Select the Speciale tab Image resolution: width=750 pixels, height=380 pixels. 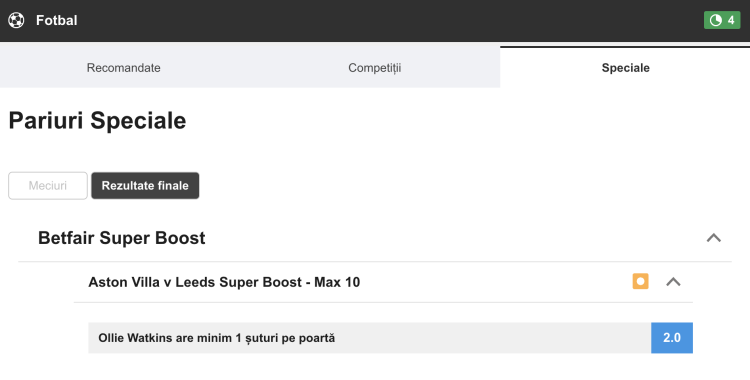pos(625,67)
